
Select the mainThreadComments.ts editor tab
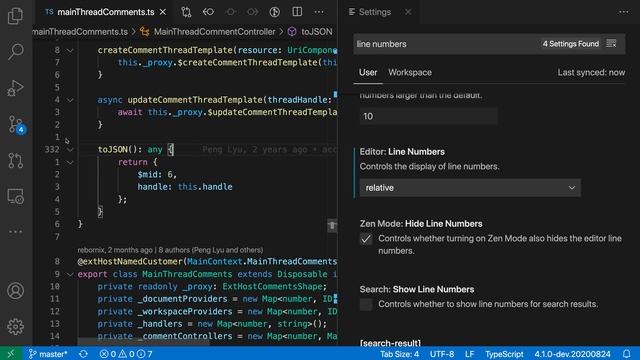point(105,12)
